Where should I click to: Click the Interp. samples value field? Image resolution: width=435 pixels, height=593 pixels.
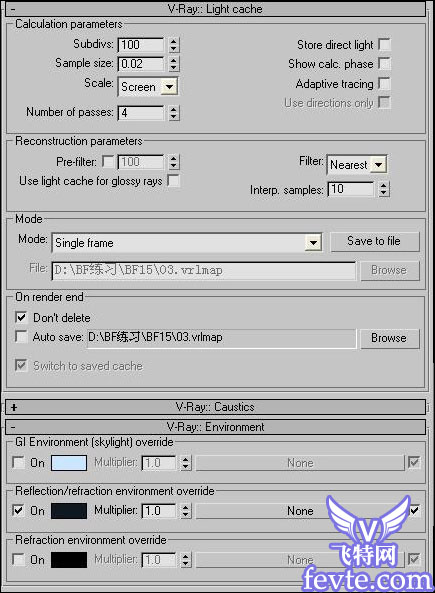pyautogui.click(x=351, y=189)
